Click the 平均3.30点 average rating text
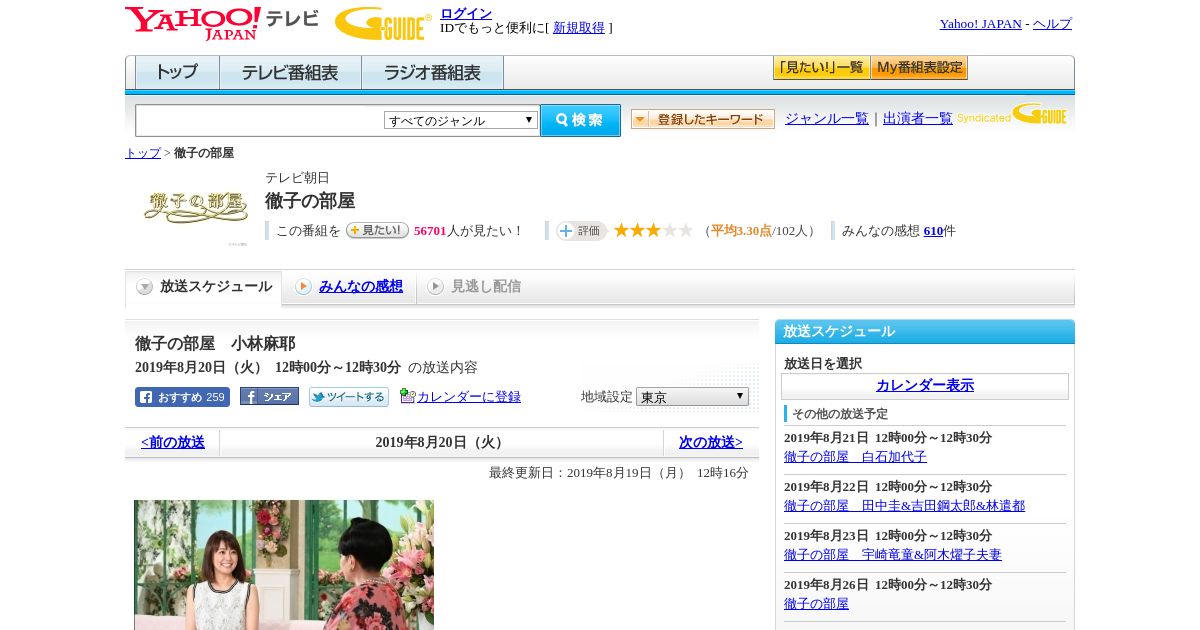Image resolution: width=1200 pixels, height=630 pixels. point(741,231)
